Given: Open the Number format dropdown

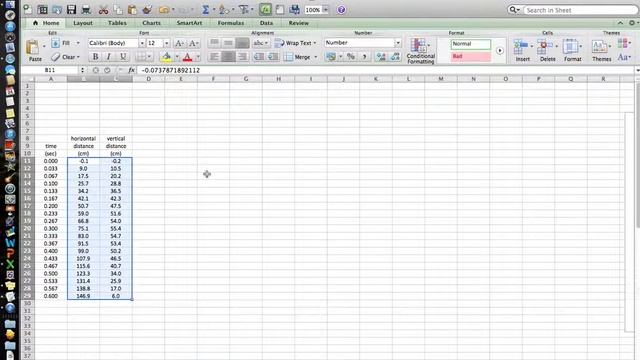Looking at the screenshot, I should pos(398,43).
